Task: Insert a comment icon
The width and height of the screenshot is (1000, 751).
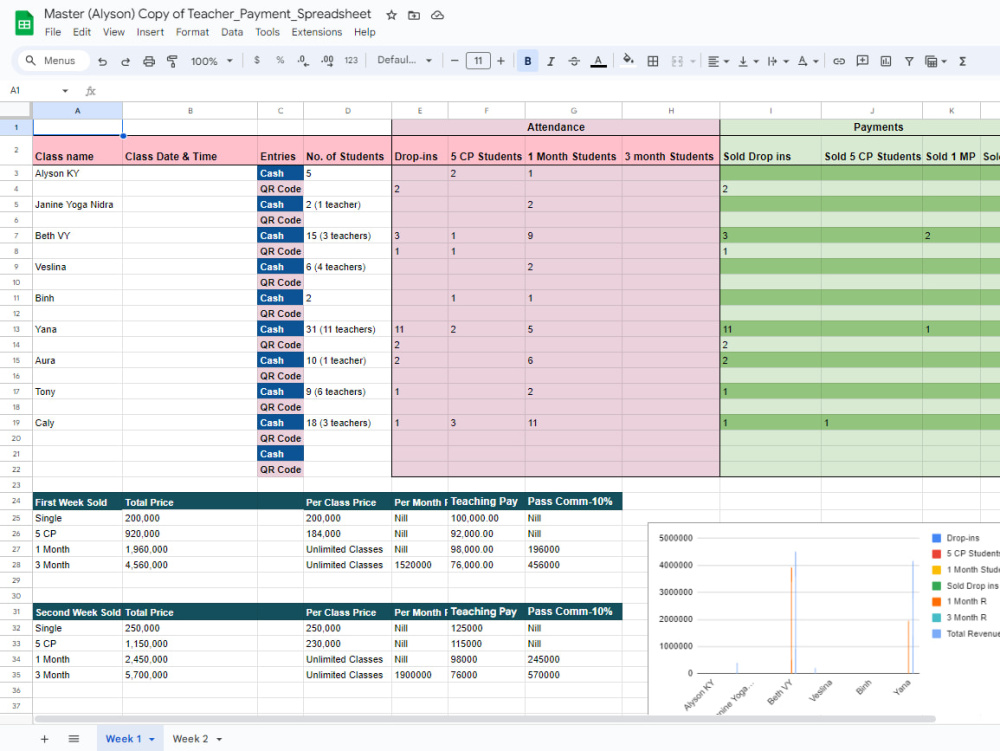Action: pyautogui.click(x=862, y=61)
